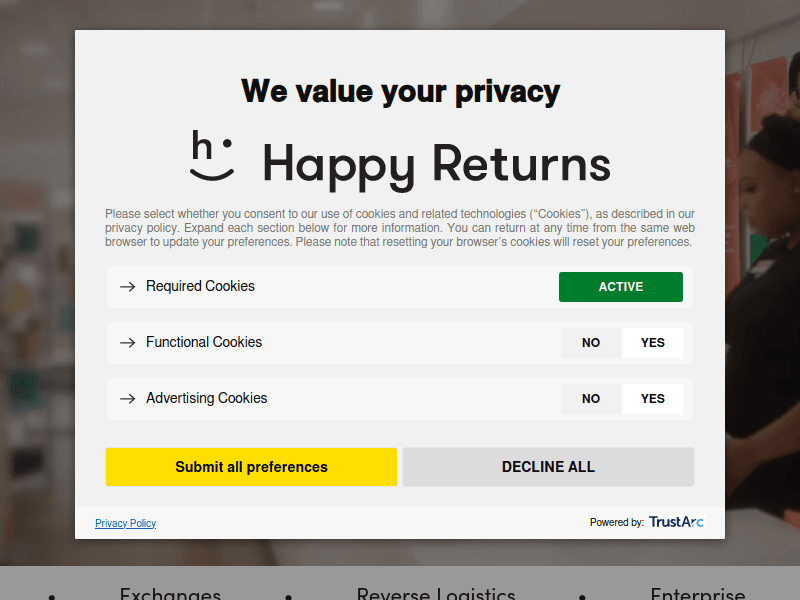Click the arrow icon beside Required Cookies
The width and height of the screenshot is (800, 600).
pos(127,287)
